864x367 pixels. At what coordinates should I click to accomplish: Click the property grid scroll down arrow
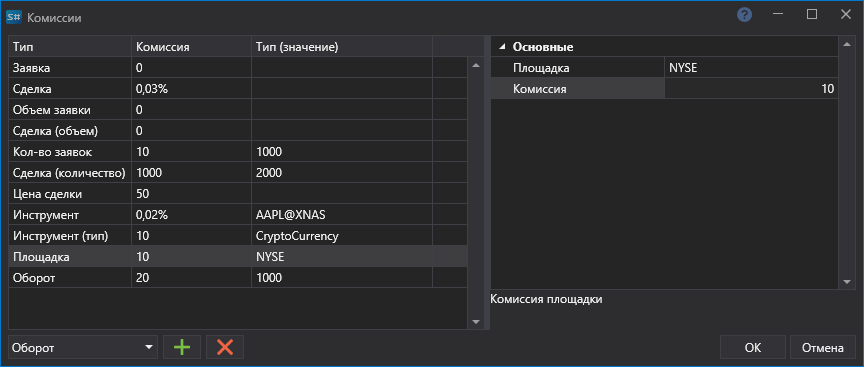[x=847, y=282]
